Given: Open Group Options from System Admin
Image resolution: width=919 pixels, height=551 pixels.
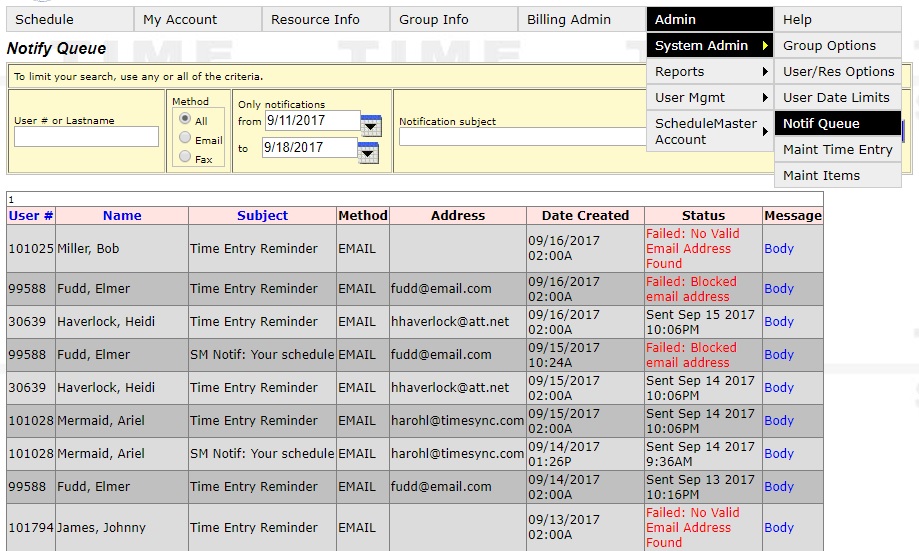Looking at the screenshot, I should [838, 46].
